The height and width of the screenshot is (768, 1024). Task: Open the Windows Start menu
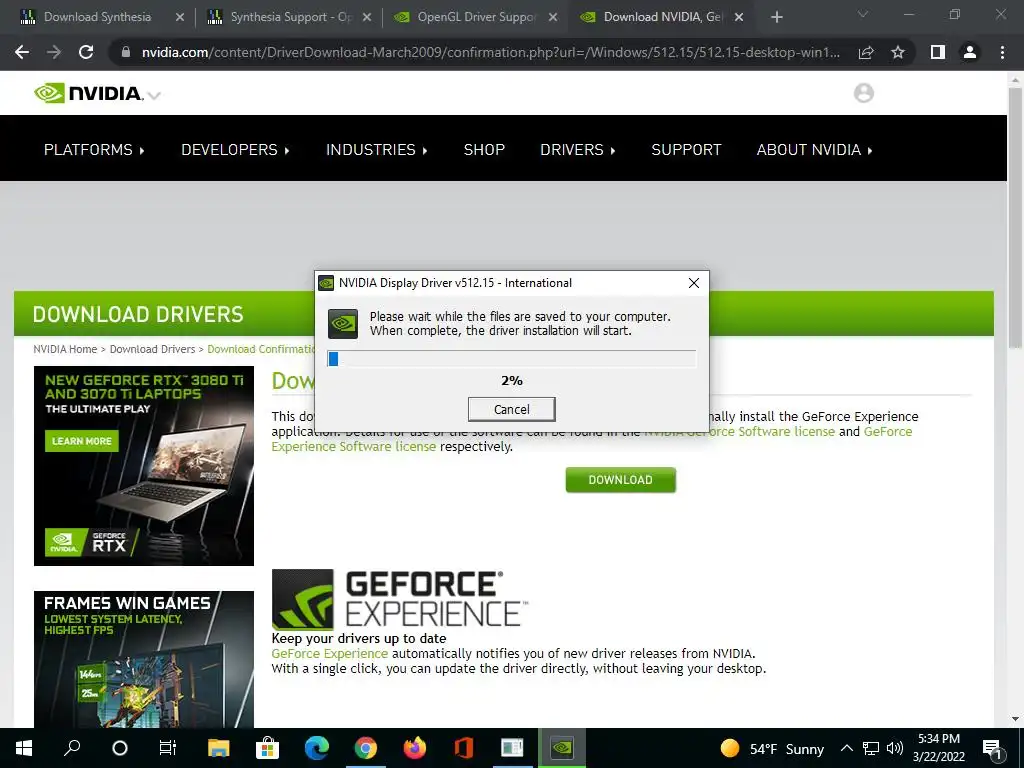tap(24, 748)
